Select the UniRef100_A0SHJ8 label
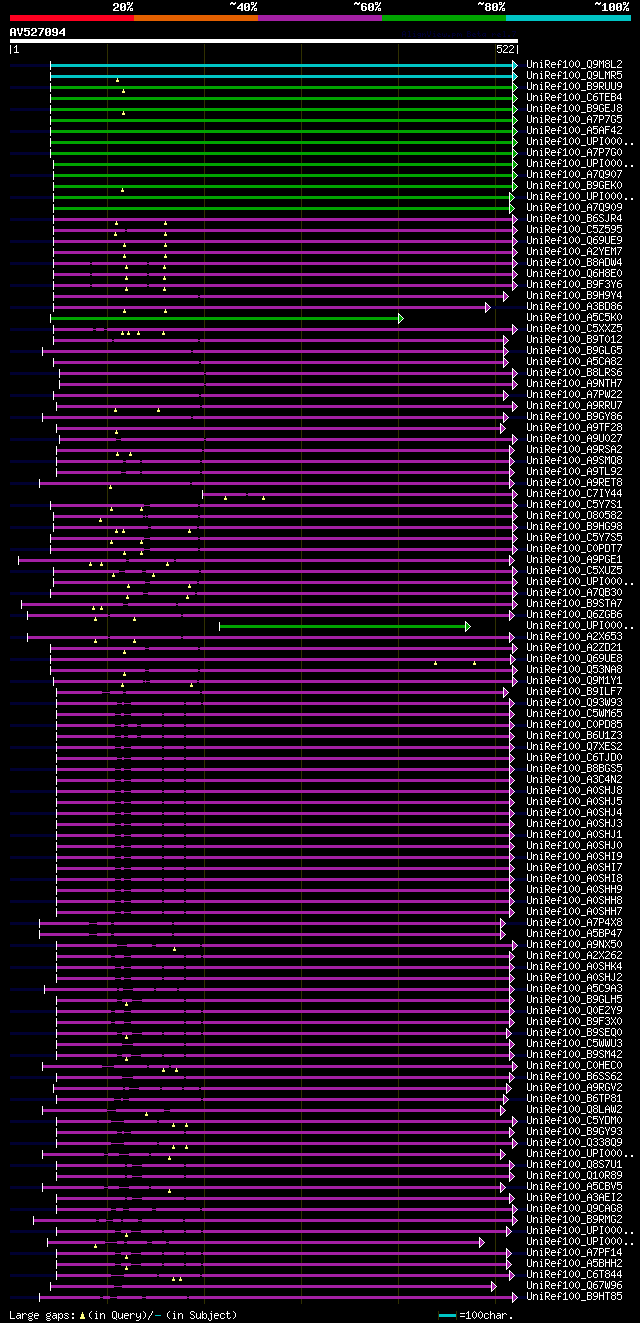This screenshot has height=1323, width=640. point(574,791)
